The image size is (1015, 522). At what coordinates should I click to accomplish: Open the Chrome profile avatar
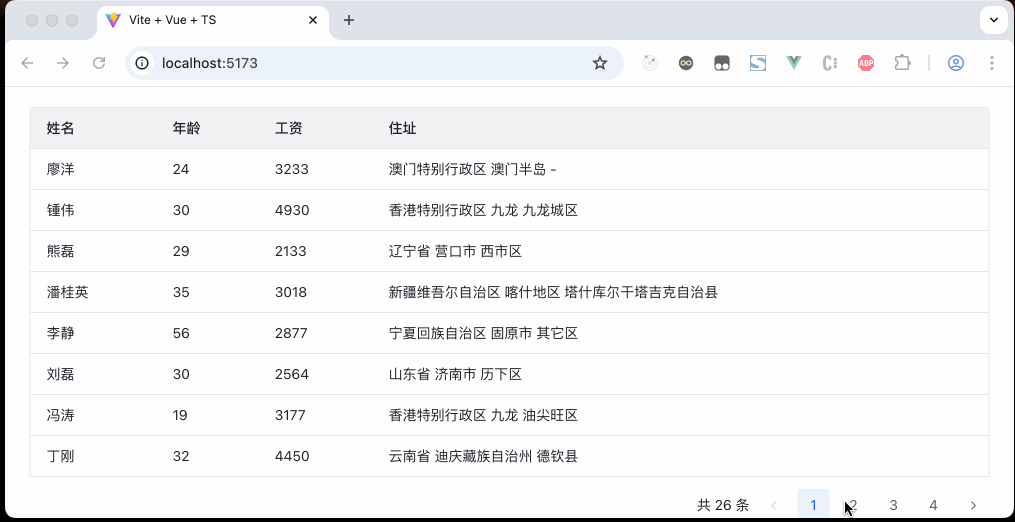[x=956, y=63]
